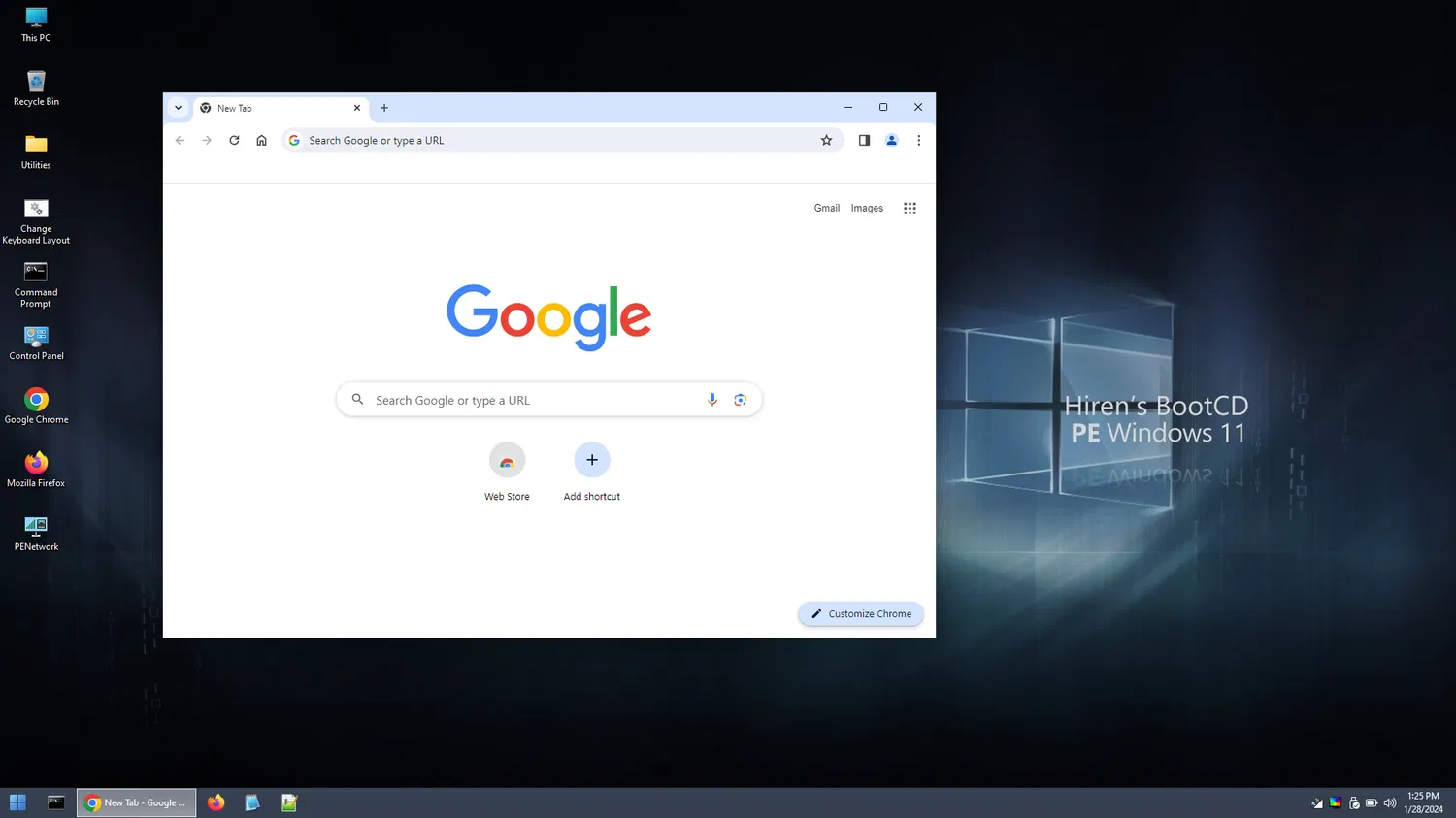Viewport: 1456px width, 818px height.
Task: Open Web Store shortcut
Action: [507, 473]
